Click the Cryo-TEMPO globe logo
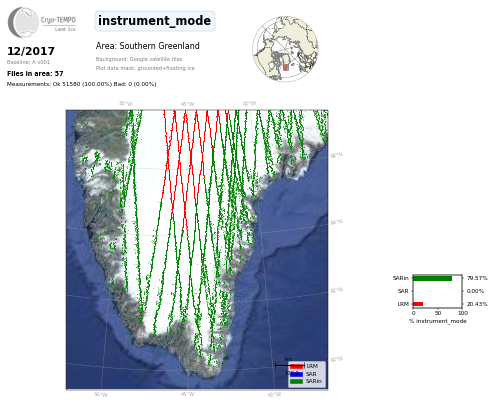This screenshot has width=492, height=410. pos(23,22)
